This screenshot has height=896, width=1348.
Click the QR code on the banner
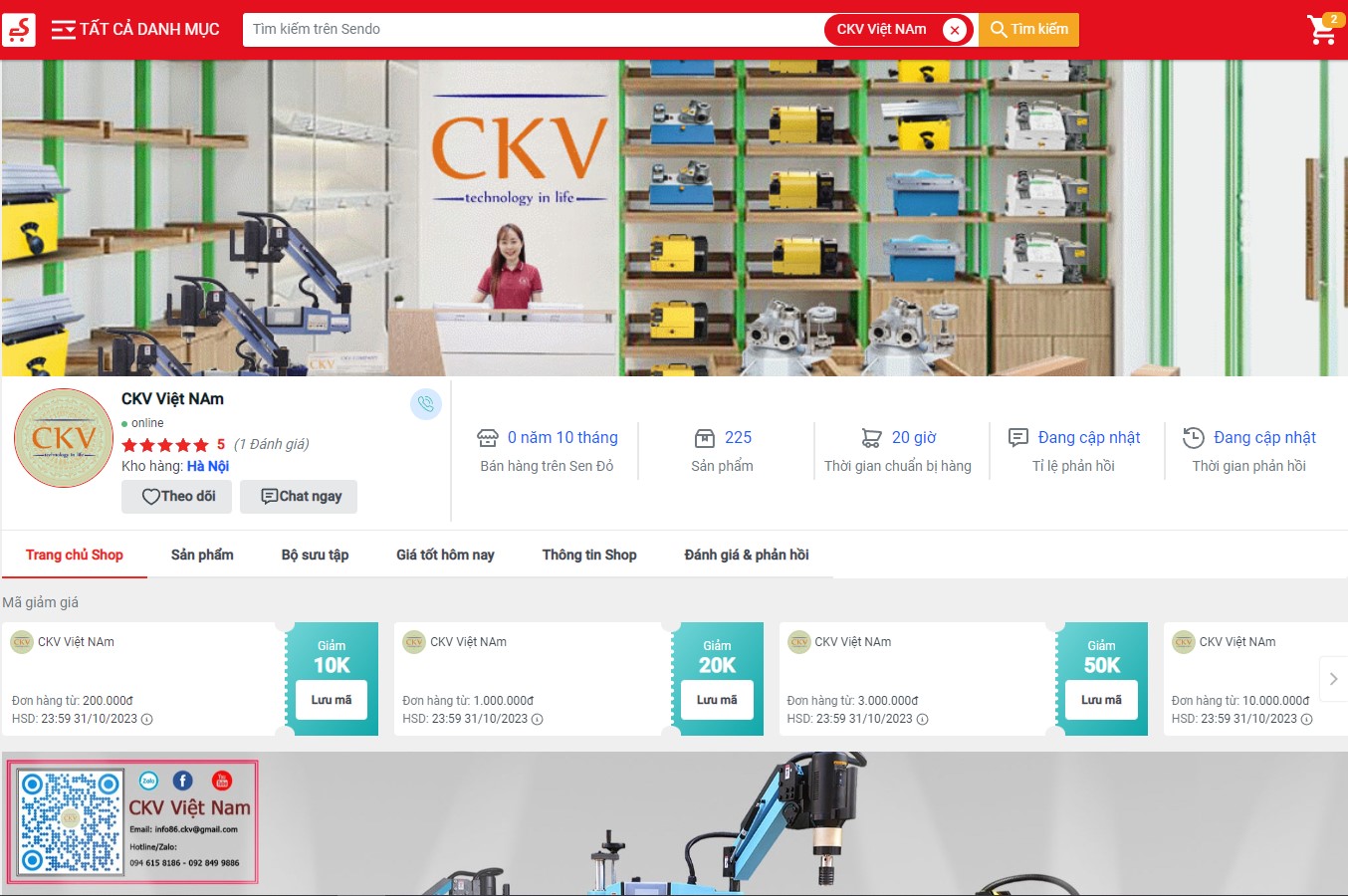[71, 822]
